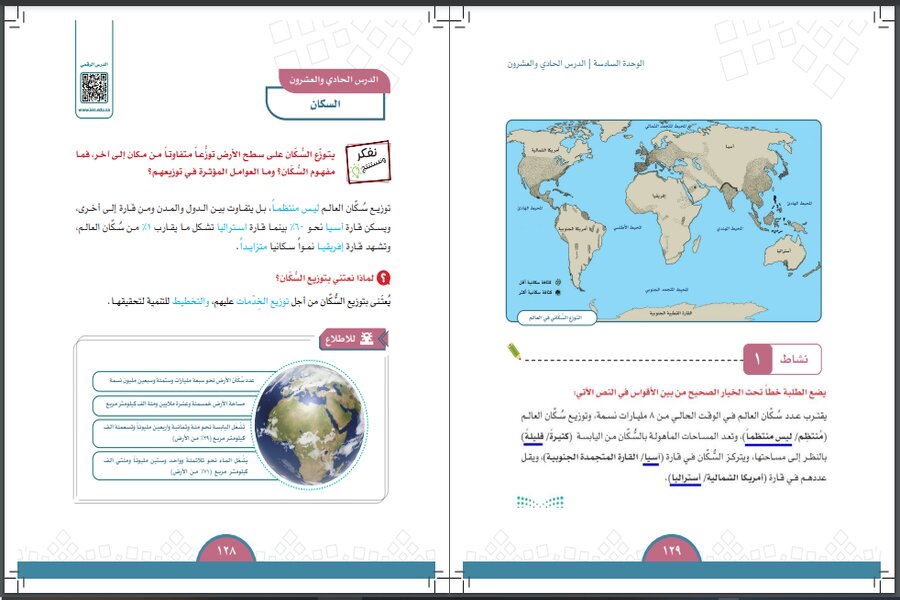This screenshot has height=600, width=900.
Task: Click the header text 'الدرس الحادي والعشرون' on page ١٢٩
Action: [546, 63]
